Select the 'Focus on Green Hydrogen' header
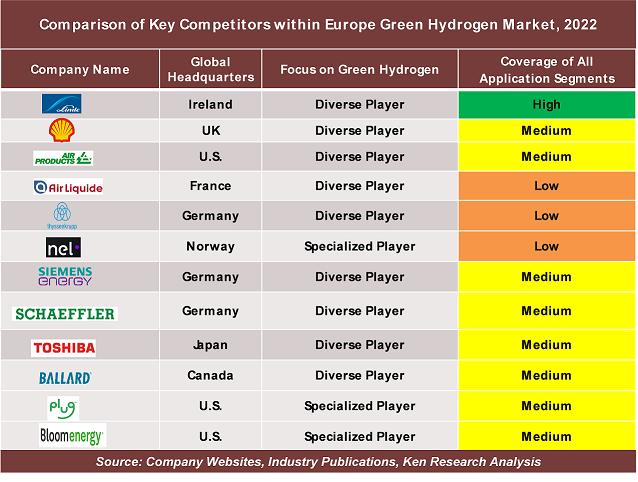 click(360, 69)
